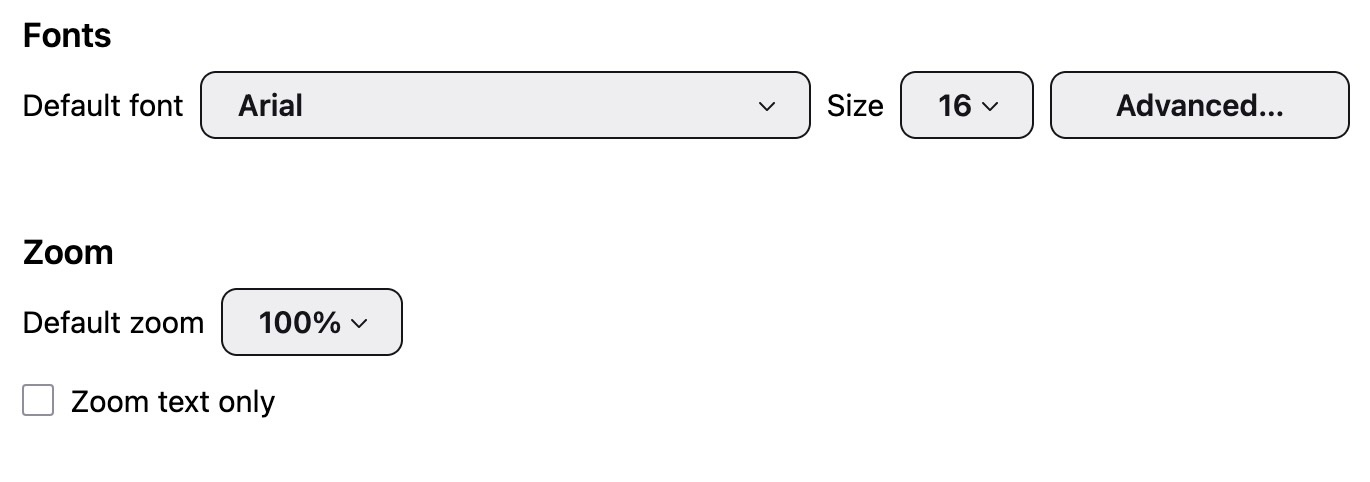Open the Default font dropdown
1370x482 pixels.
(505, 105)
